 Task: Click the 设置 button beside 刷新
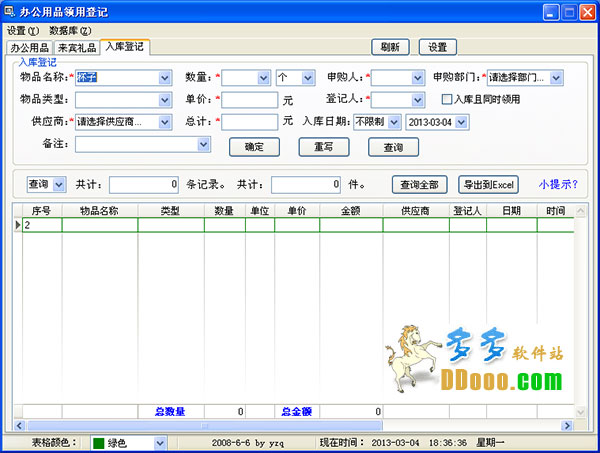[438, 47]
